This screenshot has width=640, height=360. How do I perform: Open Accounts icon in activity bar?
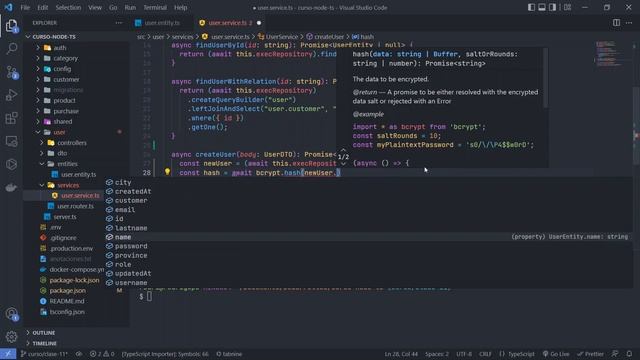(11, 314)
